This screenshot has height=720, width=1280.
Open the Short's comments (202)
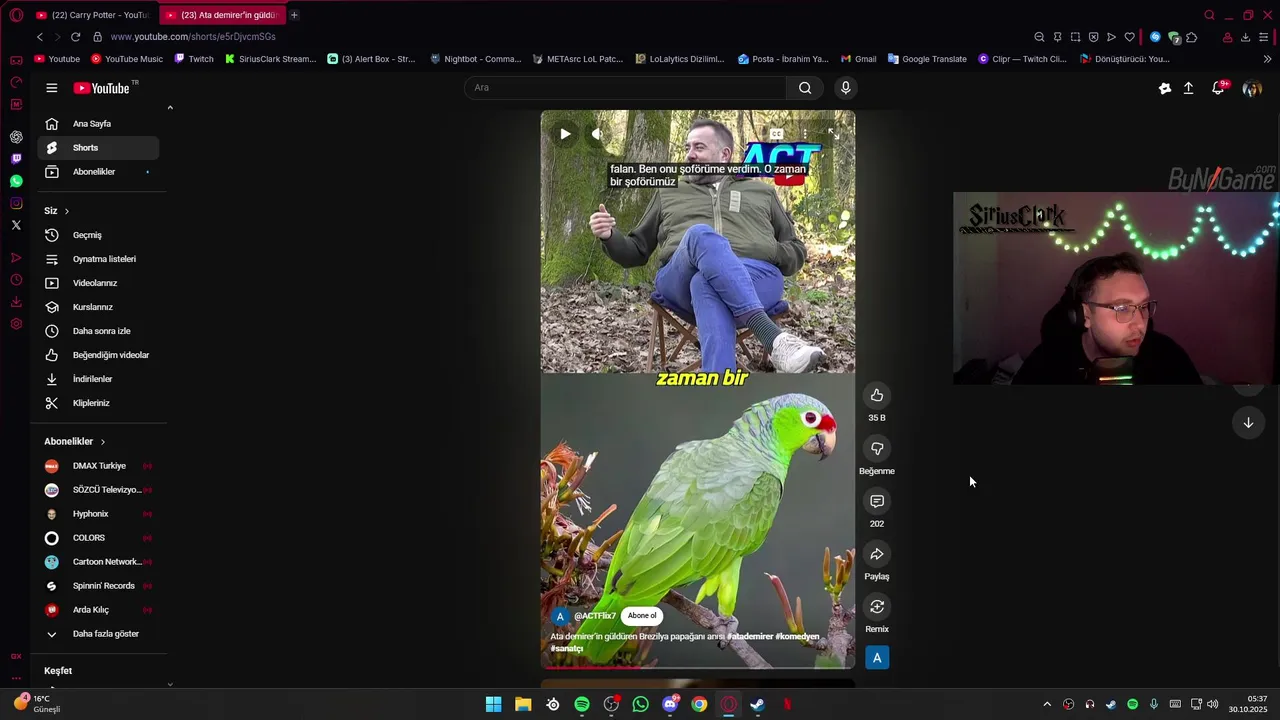877,501
